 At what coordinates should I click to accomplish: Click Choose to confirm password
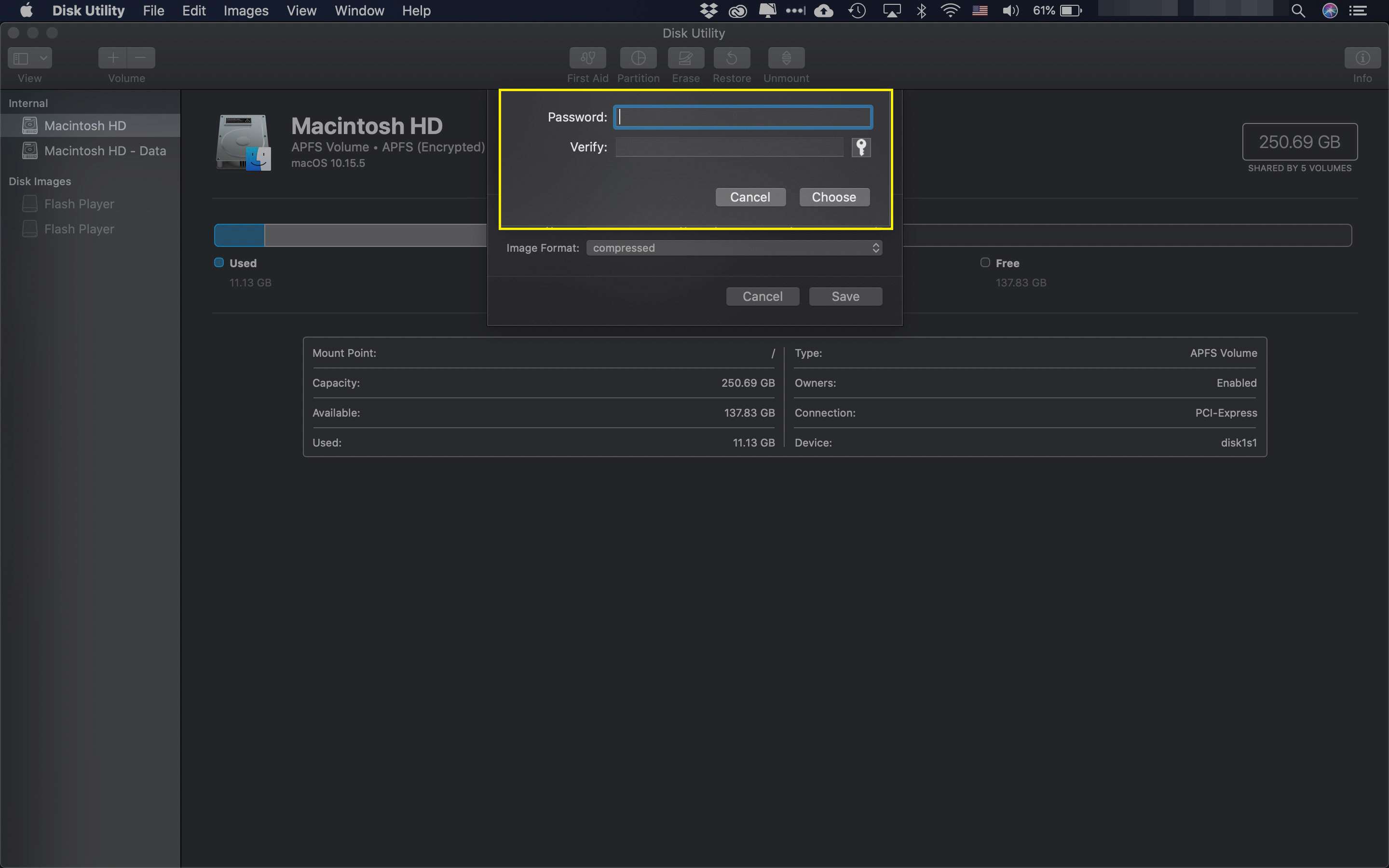(x=834, y=197)
